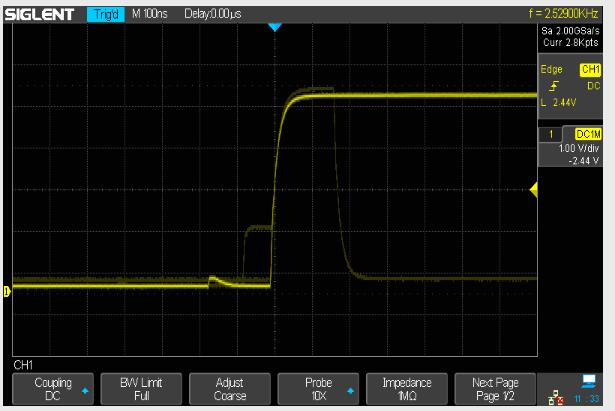The width and height of the screenshot is (615, 411).
Task: Click the trigger level L 2.44V value
Action: tap(559, 102)
